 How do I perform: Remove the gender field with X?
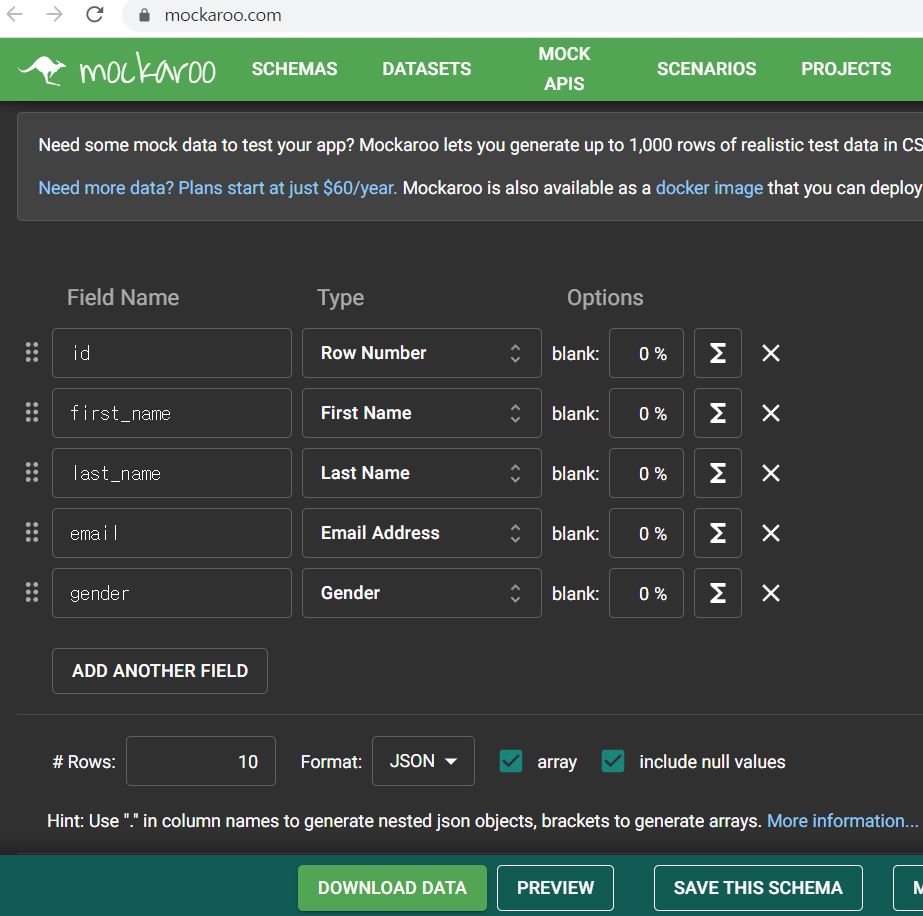point(771,593)
